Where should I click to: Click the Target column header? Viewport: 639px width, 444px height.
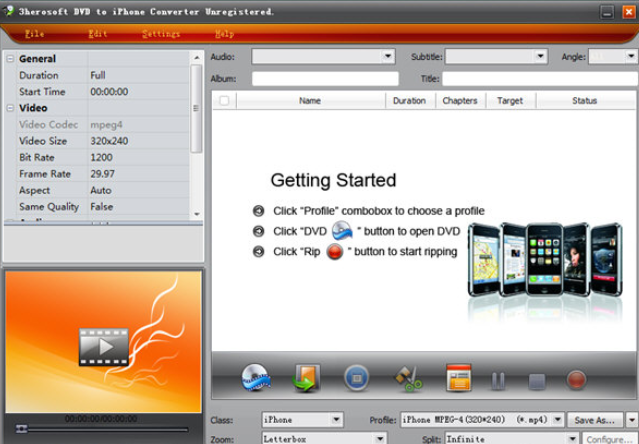point(510,101)
